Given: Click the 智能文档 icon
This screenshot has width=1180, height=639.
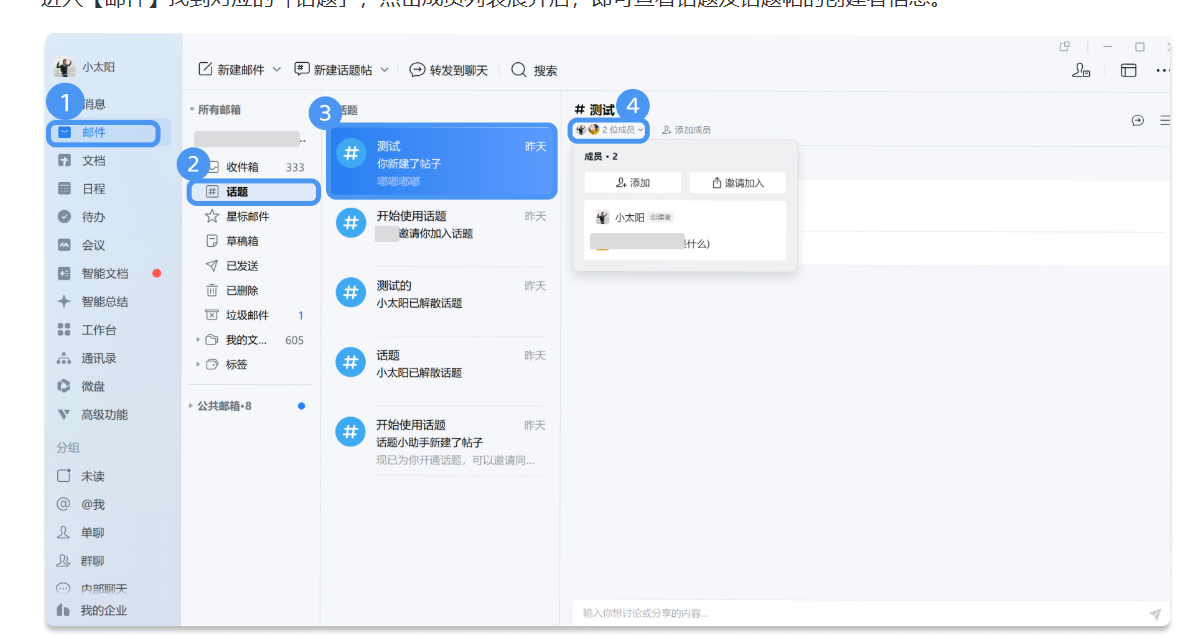Looking at the screenshot, I should click(64, 273).
